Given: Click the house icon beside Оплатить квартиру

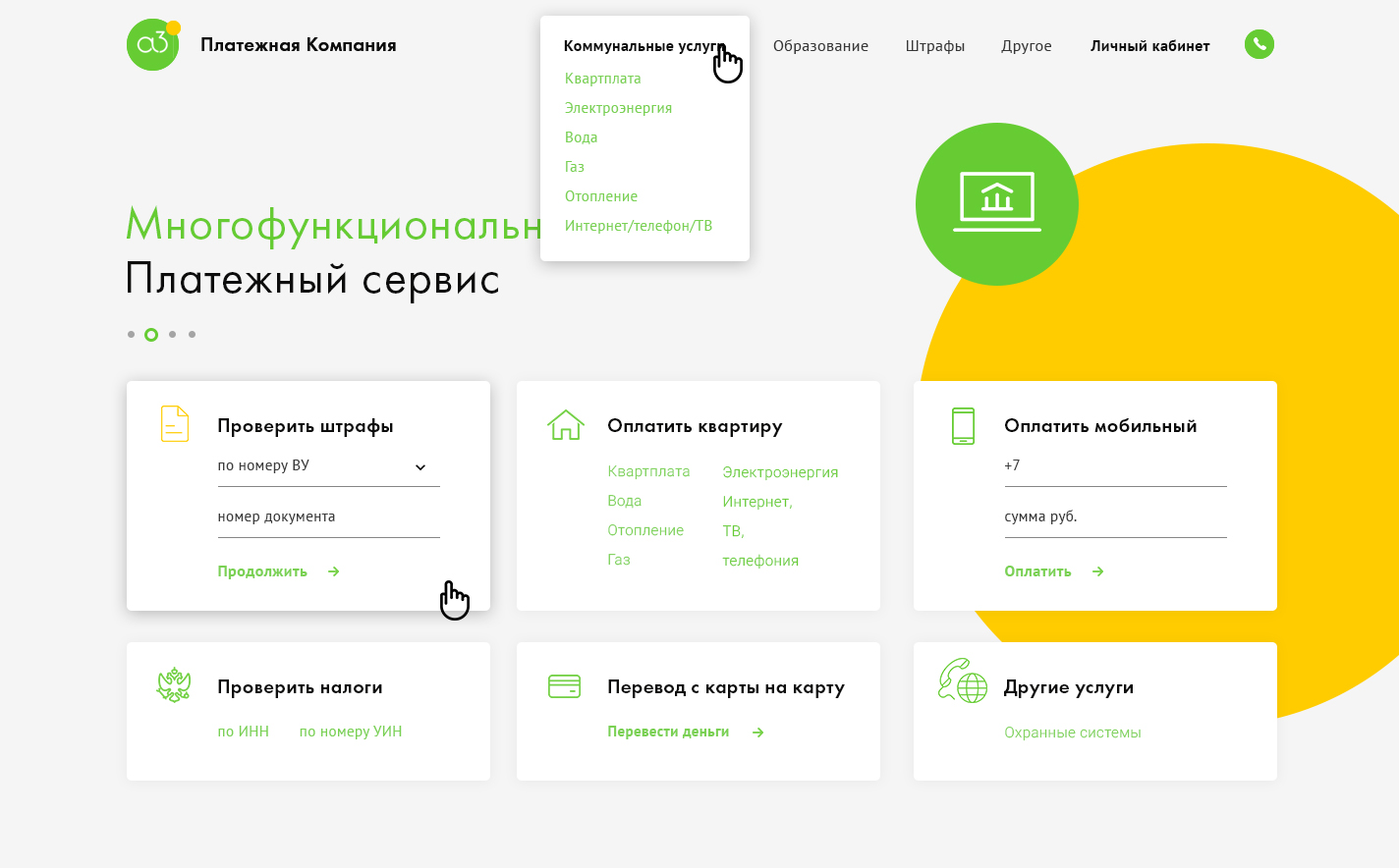Looking at the screenshot, I should coord(565,423).
